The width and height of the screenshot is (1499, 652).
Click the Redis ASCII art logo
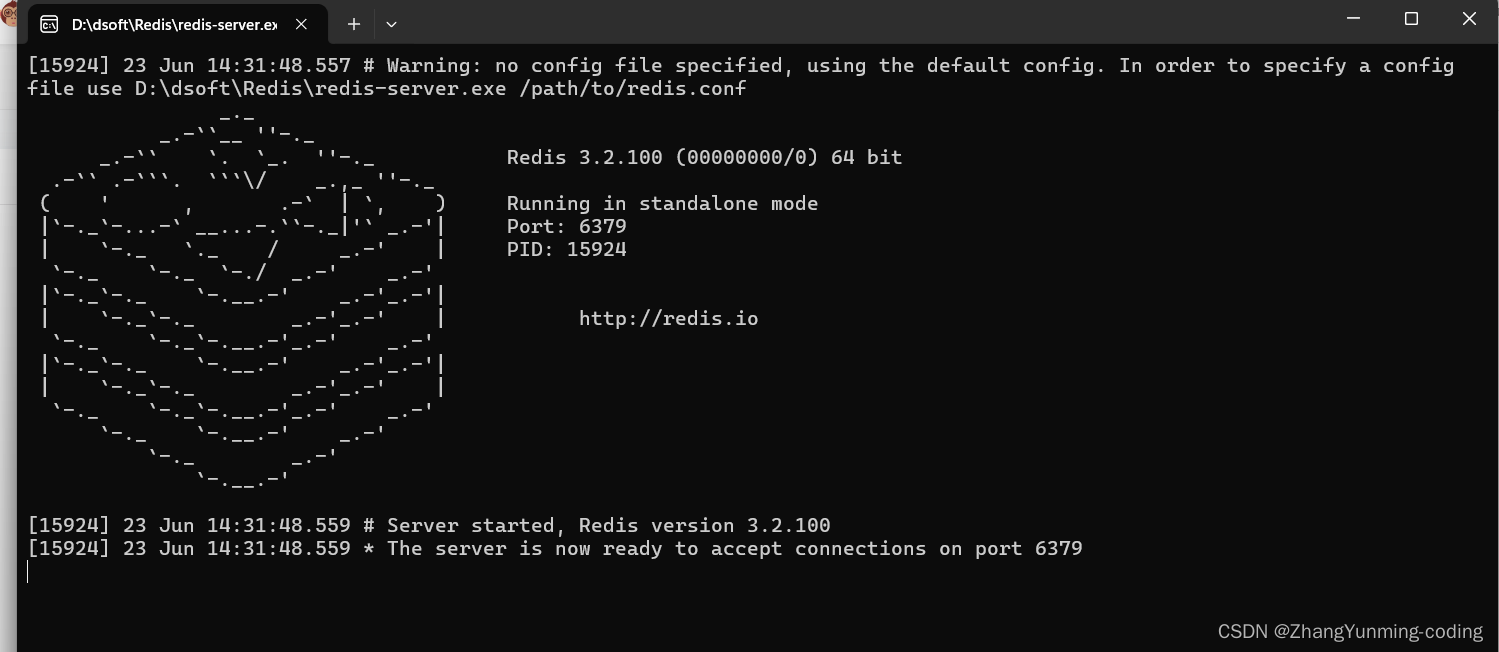tap(240, 300)
